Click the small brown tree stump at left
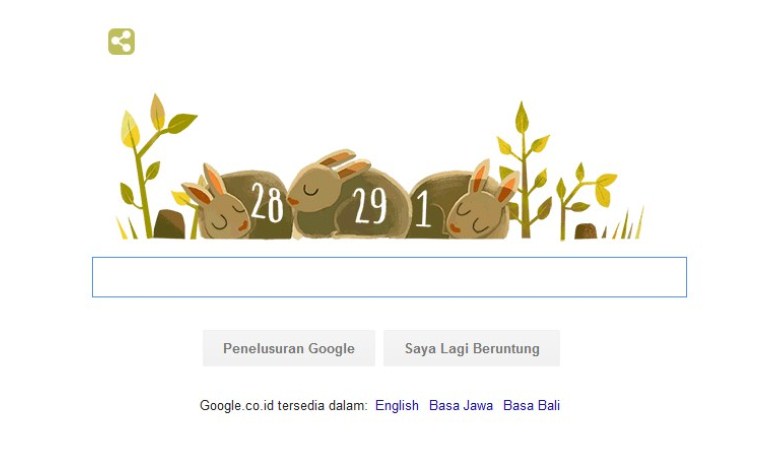770x470 pixels. click(169, 224)
